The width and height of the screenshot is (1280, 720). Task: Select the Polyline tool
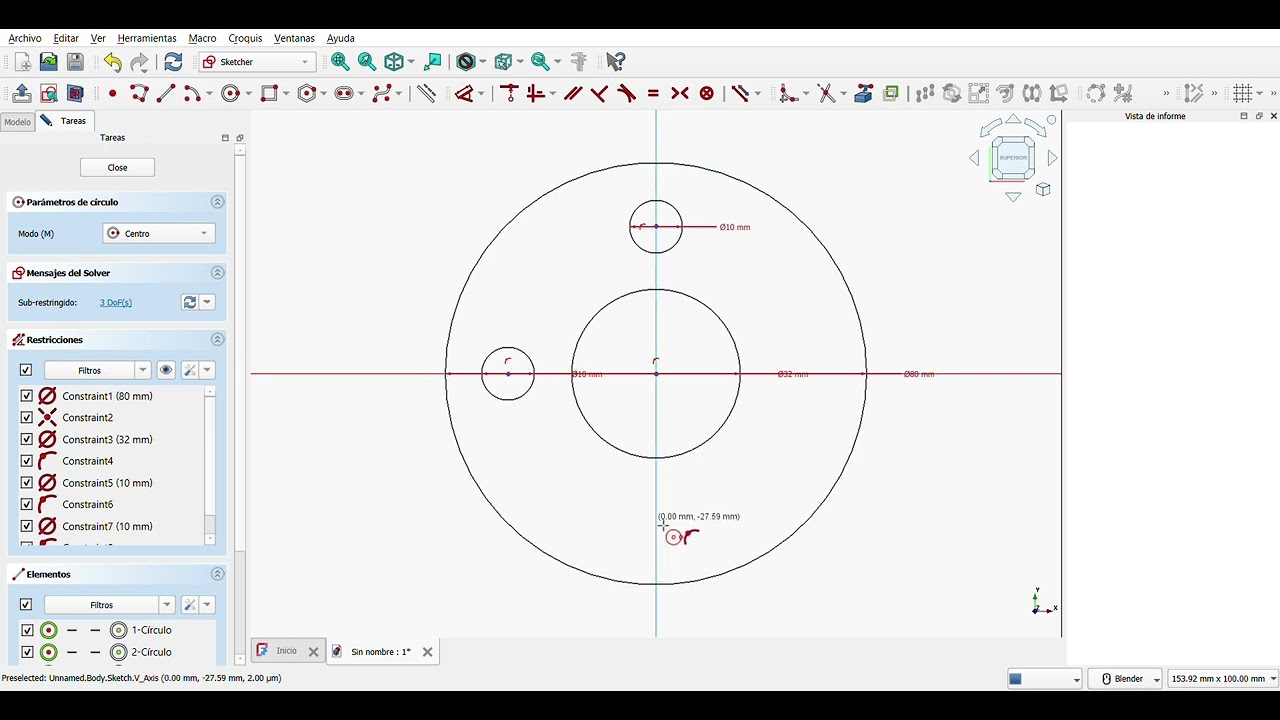139,93
